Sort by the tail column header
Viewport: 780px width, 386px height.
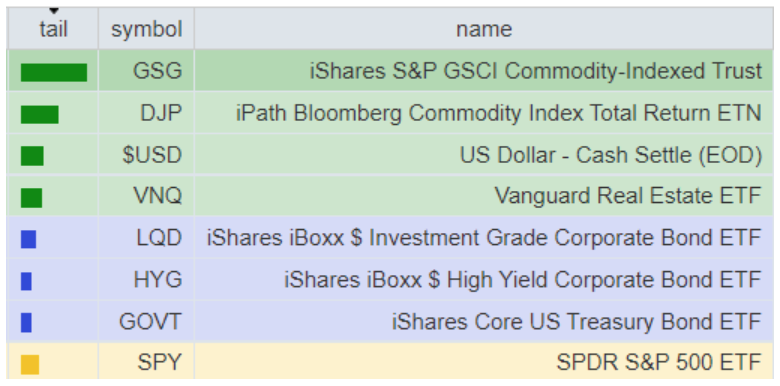[53, 29]
